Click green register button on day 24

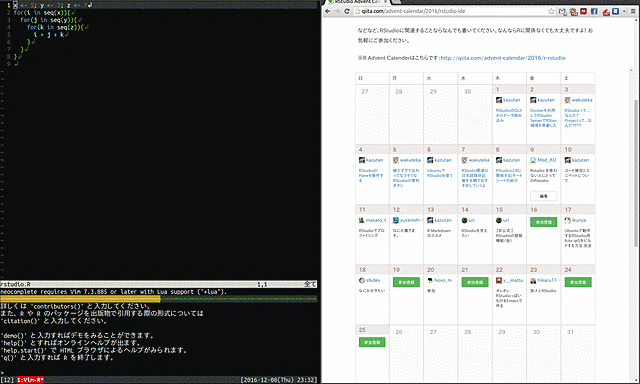578,282
